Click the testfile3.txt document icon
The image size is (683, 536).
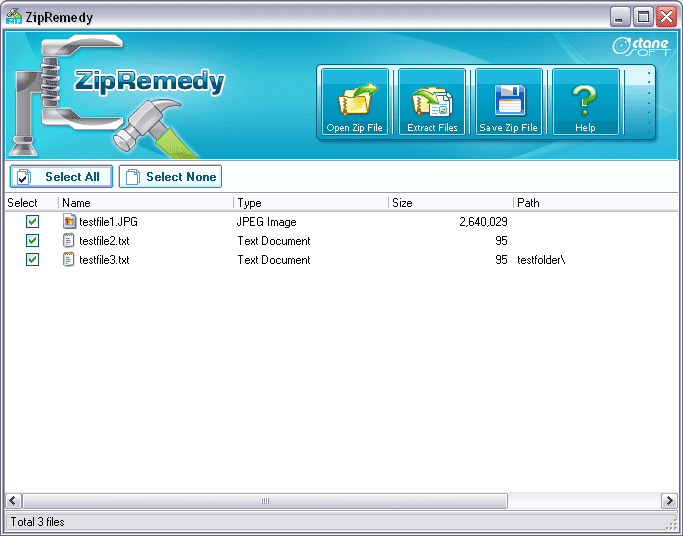69,260
